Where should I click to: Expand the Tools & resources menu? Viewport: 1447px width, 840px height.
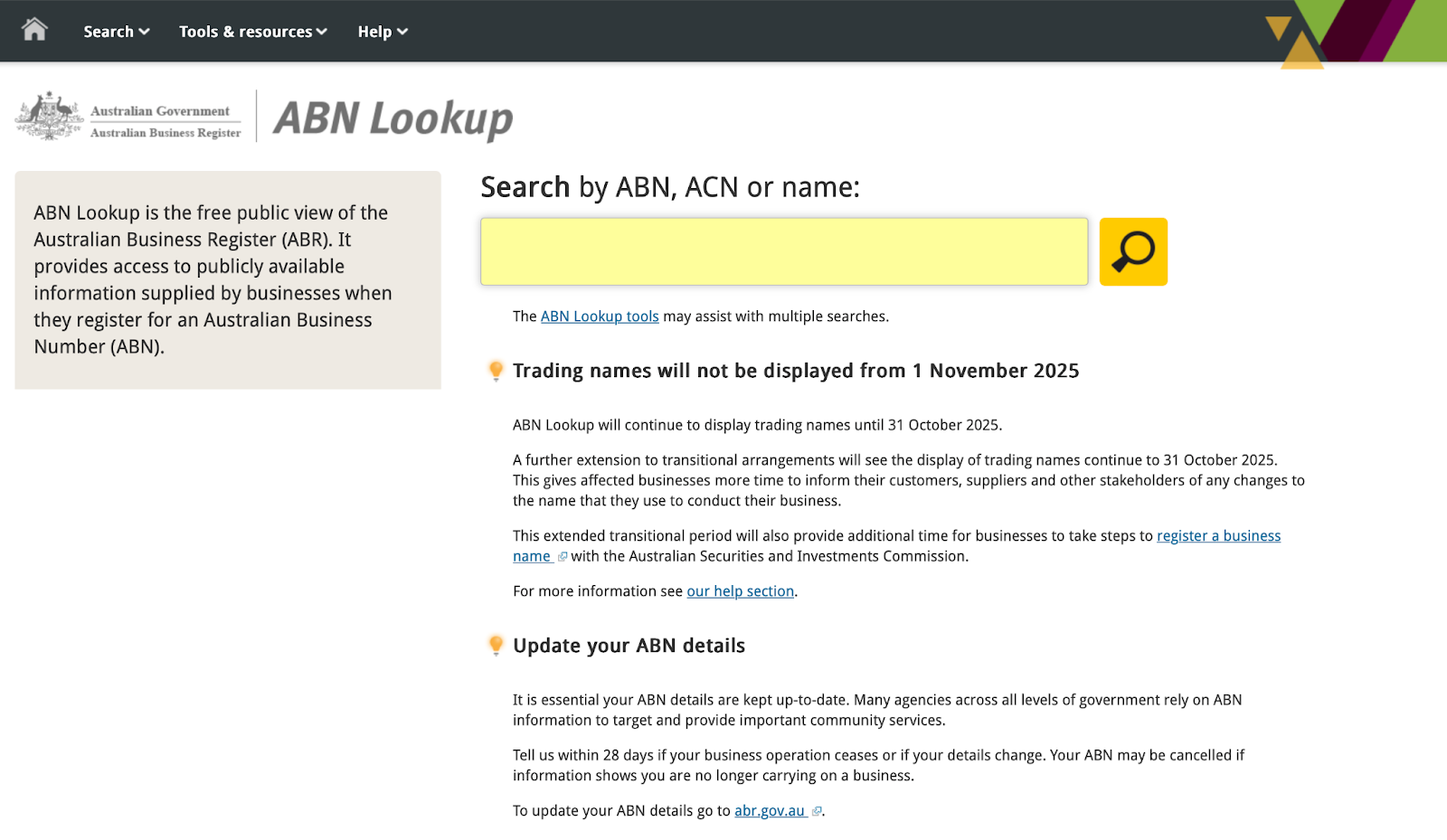[253, 32]
